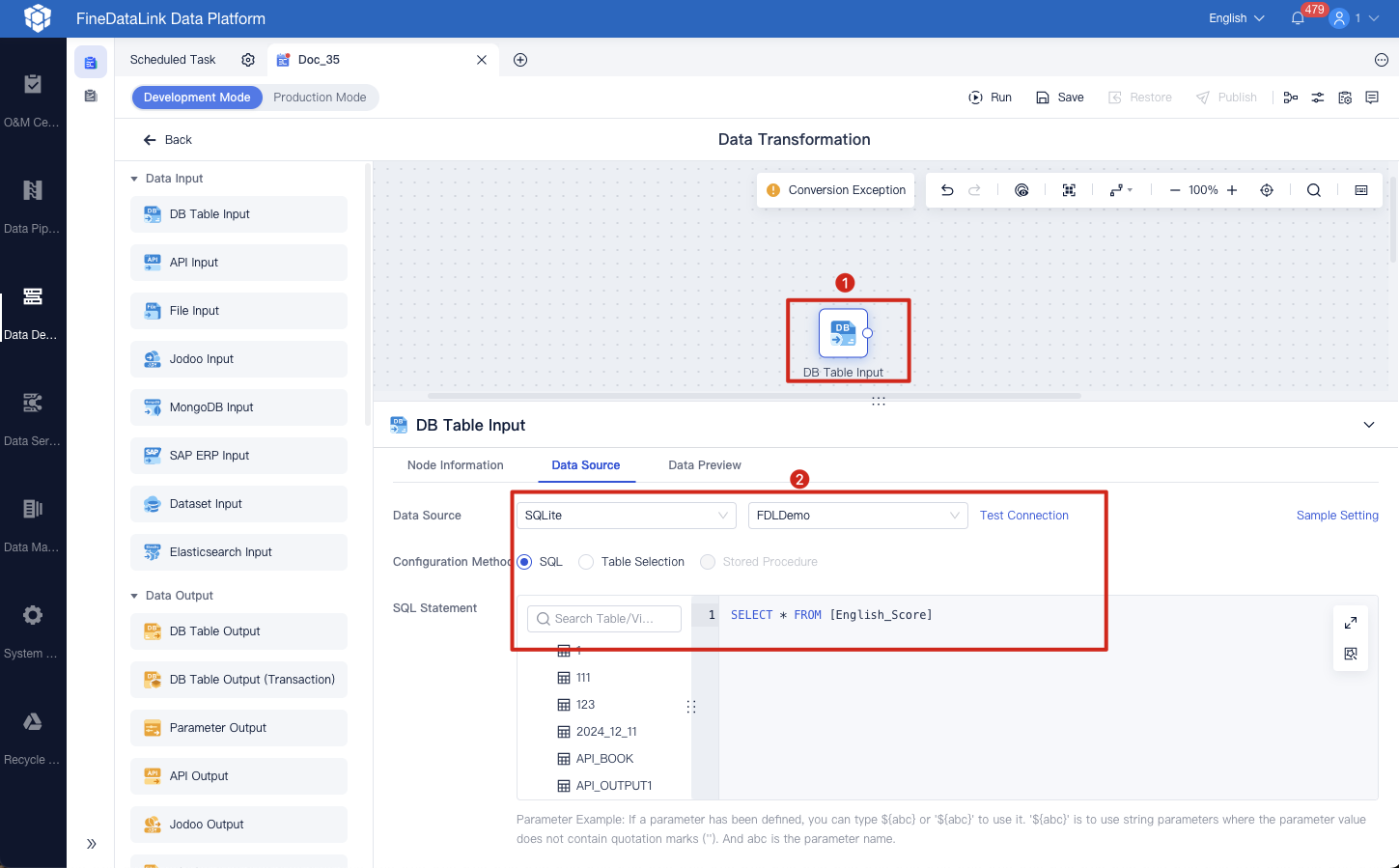This screenshot has height=868, width=1399.
Task: Expand the left sidebar with double chevron
Action: [x=92, y=844]
